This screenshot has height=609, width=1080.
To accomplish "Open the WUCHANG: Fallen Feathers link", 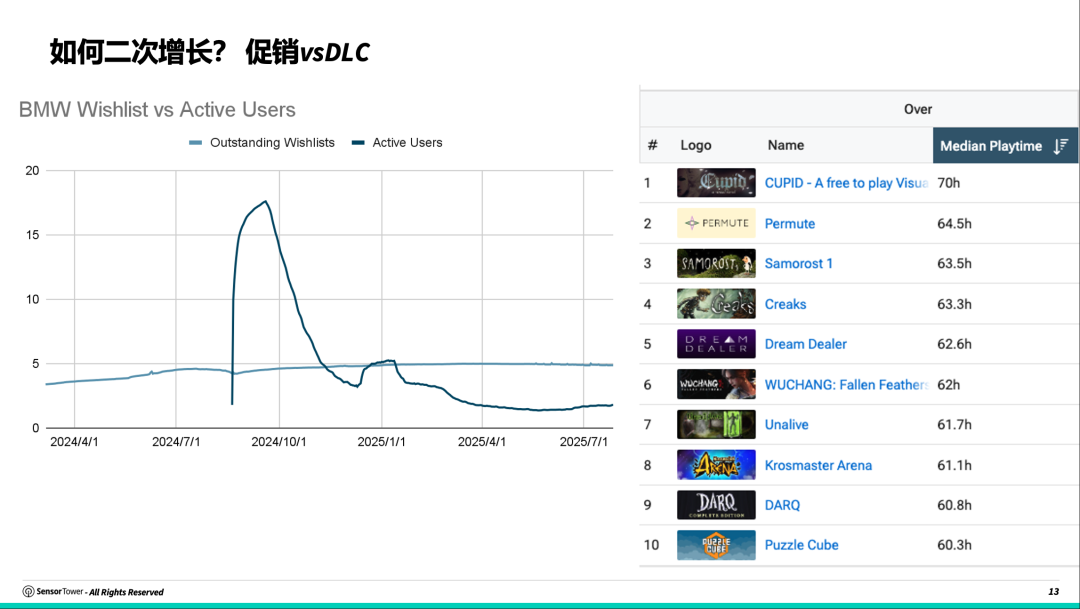I will 847,384.
